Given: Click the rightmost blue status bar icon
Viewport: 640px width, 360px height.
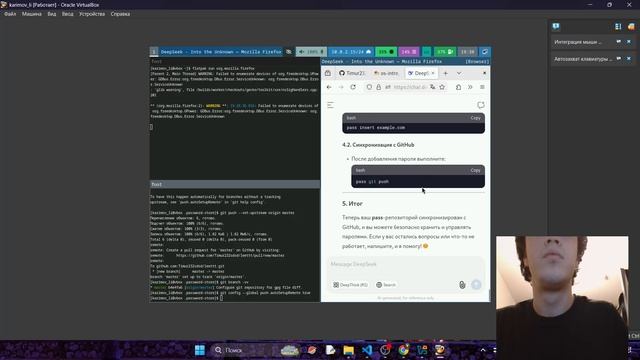Looking at the screenshot, I should 484,52.
